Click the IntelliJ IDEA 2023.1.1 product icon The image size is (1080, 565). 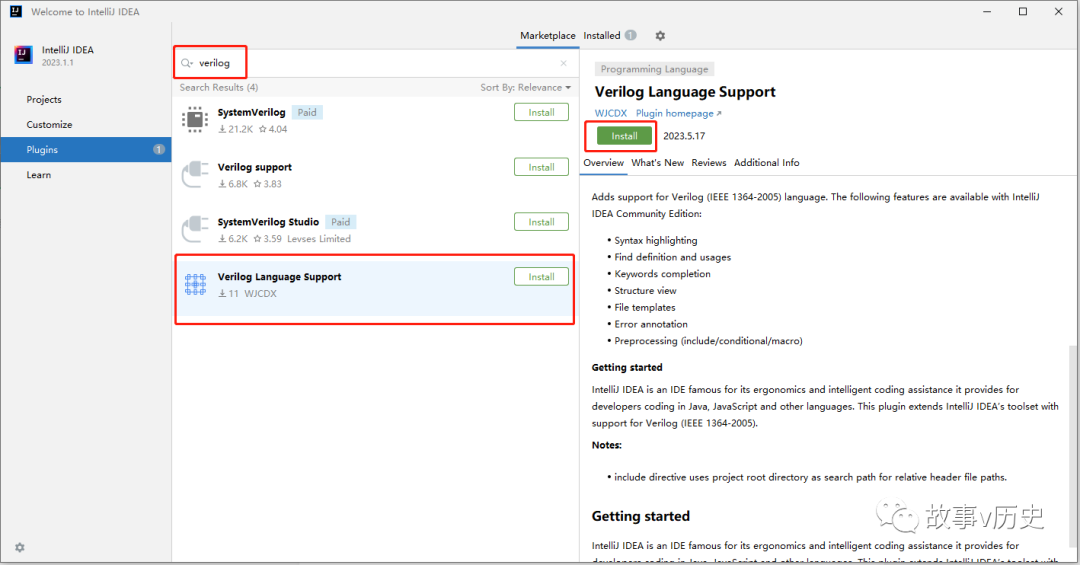click(23, 55)
